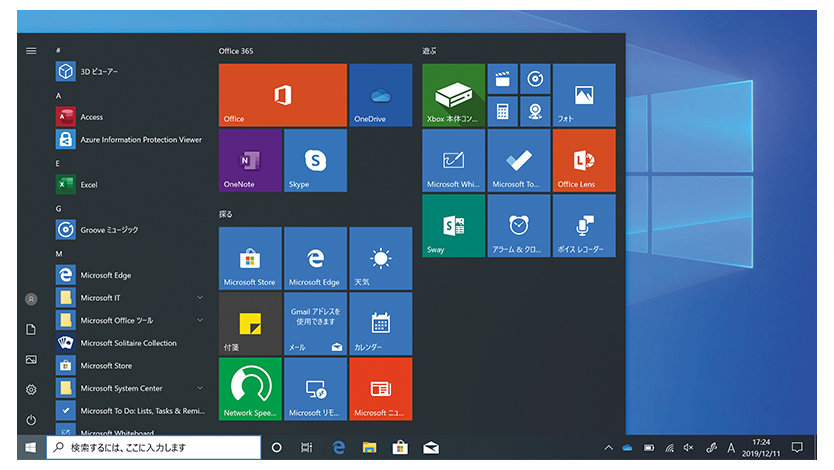The width and height of the screenshot is (834, 470).
Task: Open the Camera small tile
Action: pyautogui.click(x=535, y=112)
